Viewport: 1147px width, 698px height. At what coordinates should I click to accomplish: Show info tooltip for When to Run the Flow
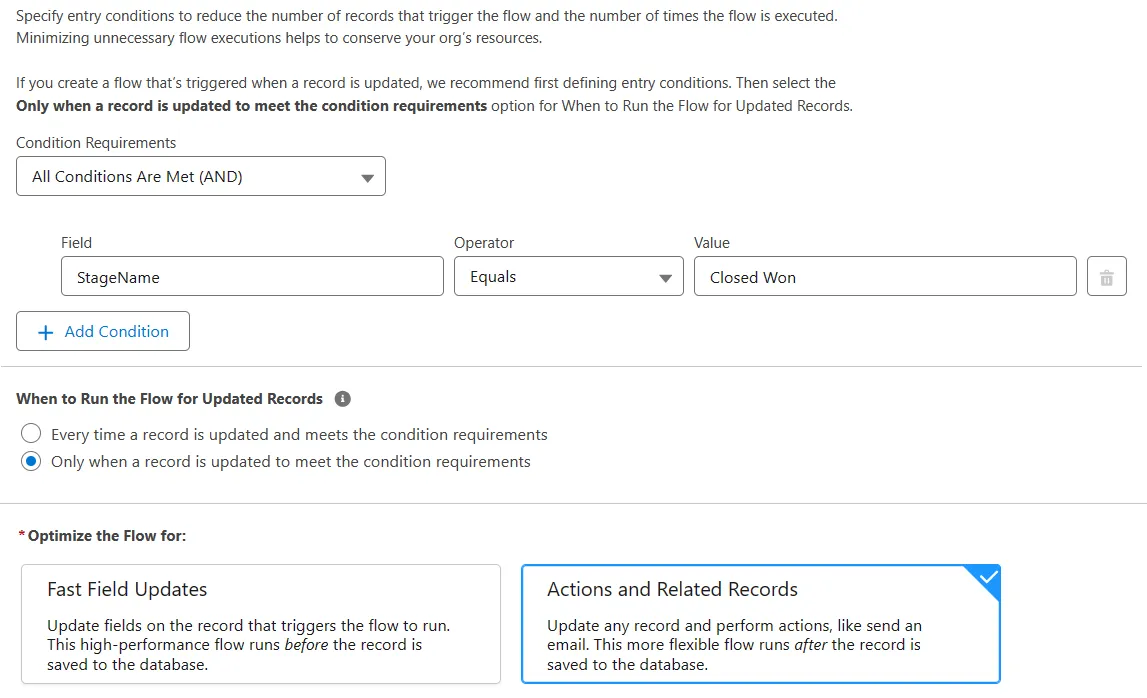(342, 399)
